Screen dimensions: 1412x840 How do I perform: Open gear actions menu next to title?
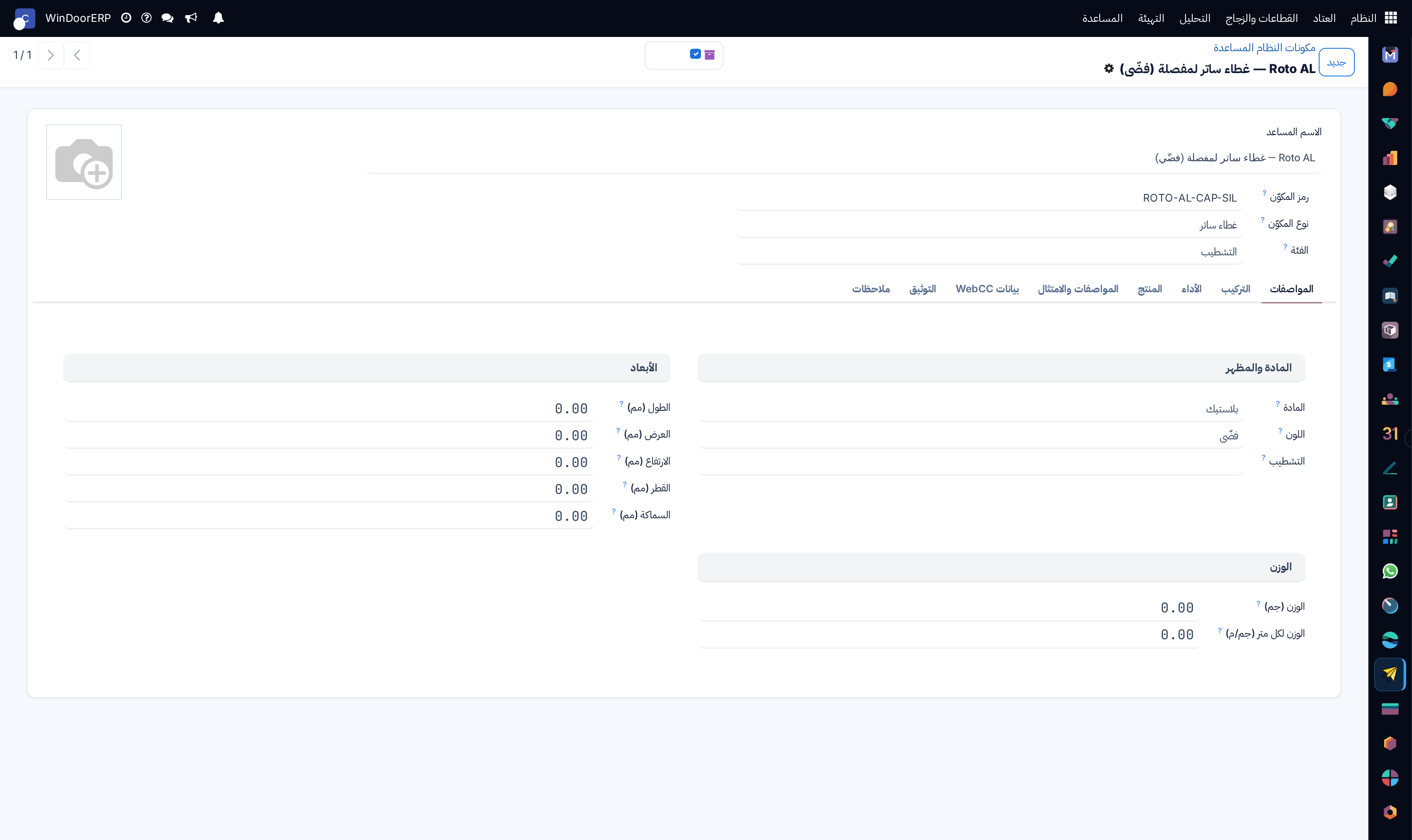point(1109,68)
